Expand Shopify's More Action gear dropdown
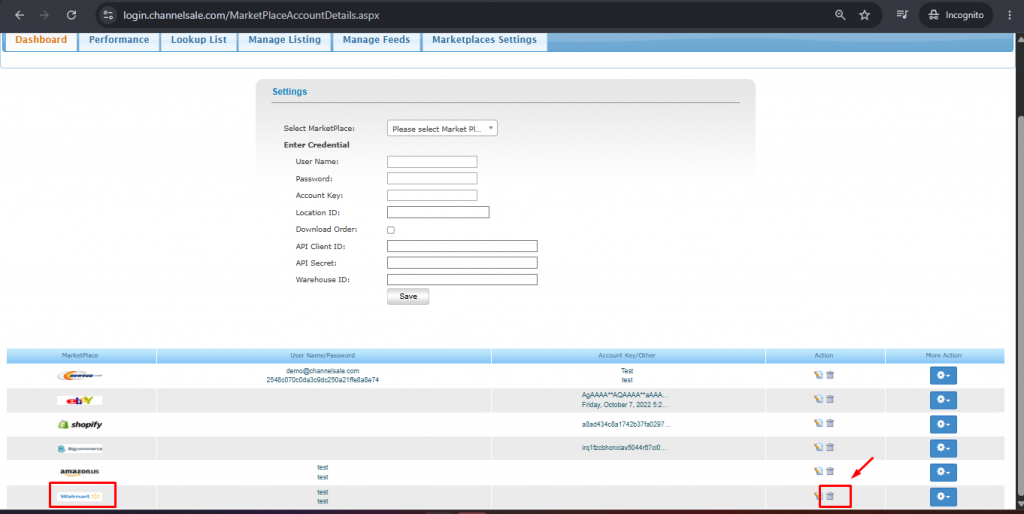This screenshot has height=514, width=1024. (x=943, y=424)
